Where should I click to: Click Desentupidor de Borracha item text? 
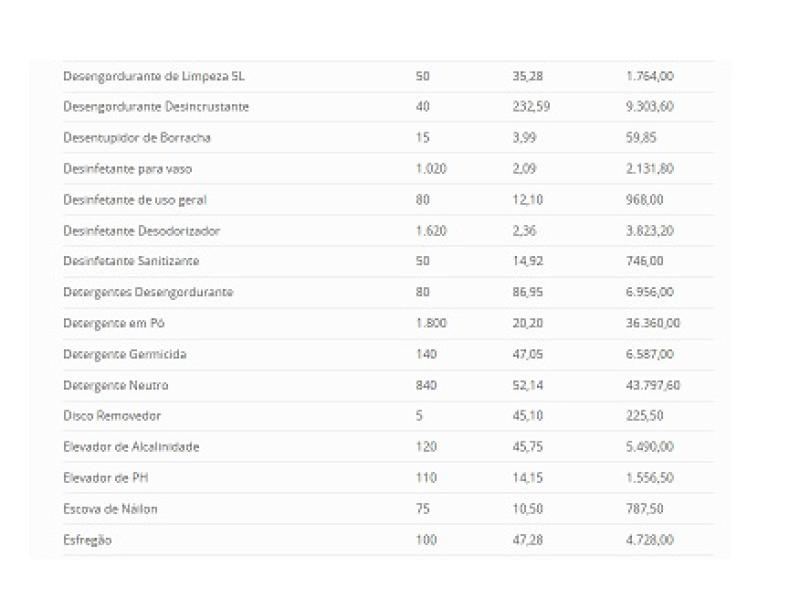[137, 138]
